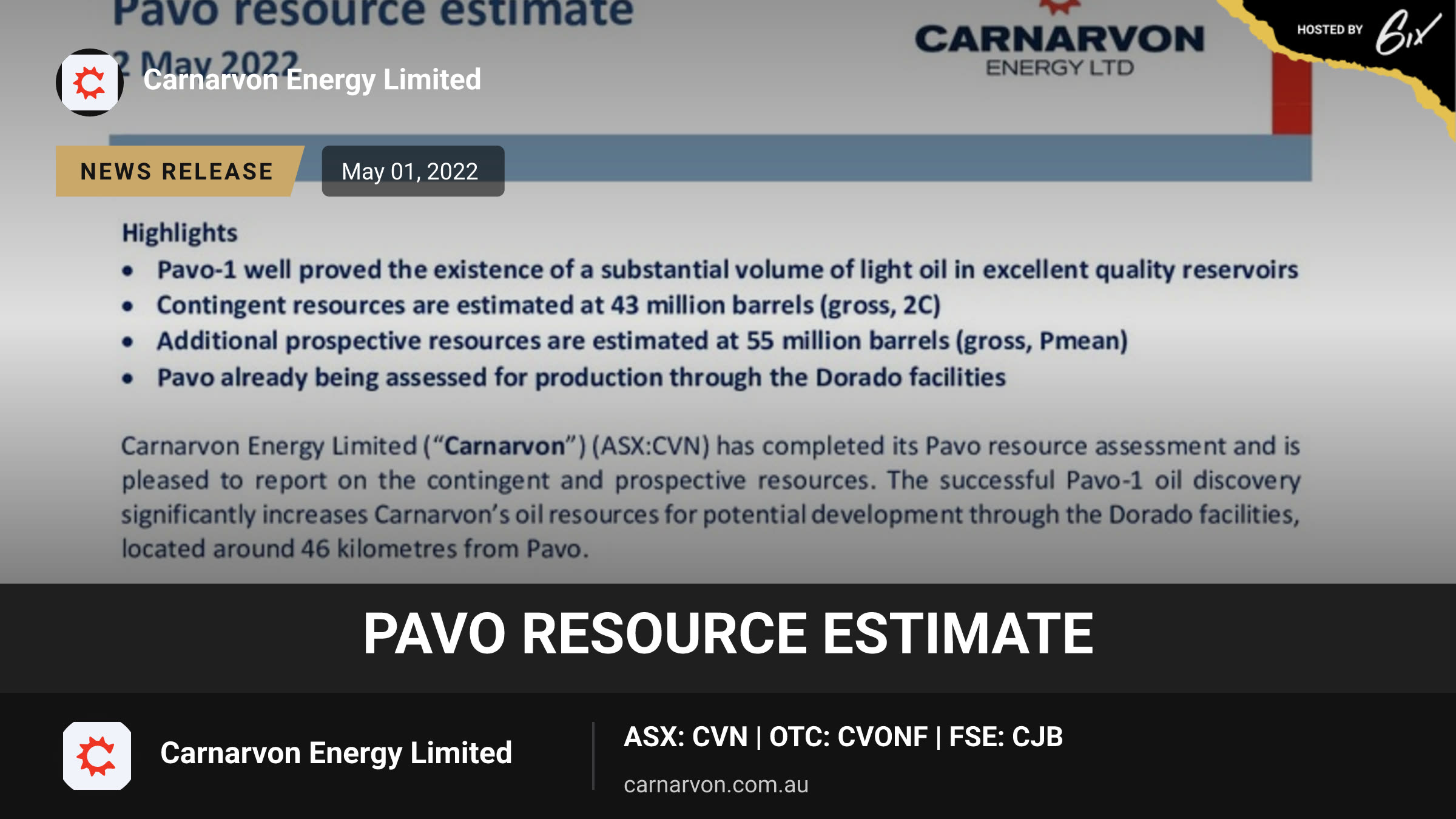Click the 6ix host logo

coord(1407,33)
